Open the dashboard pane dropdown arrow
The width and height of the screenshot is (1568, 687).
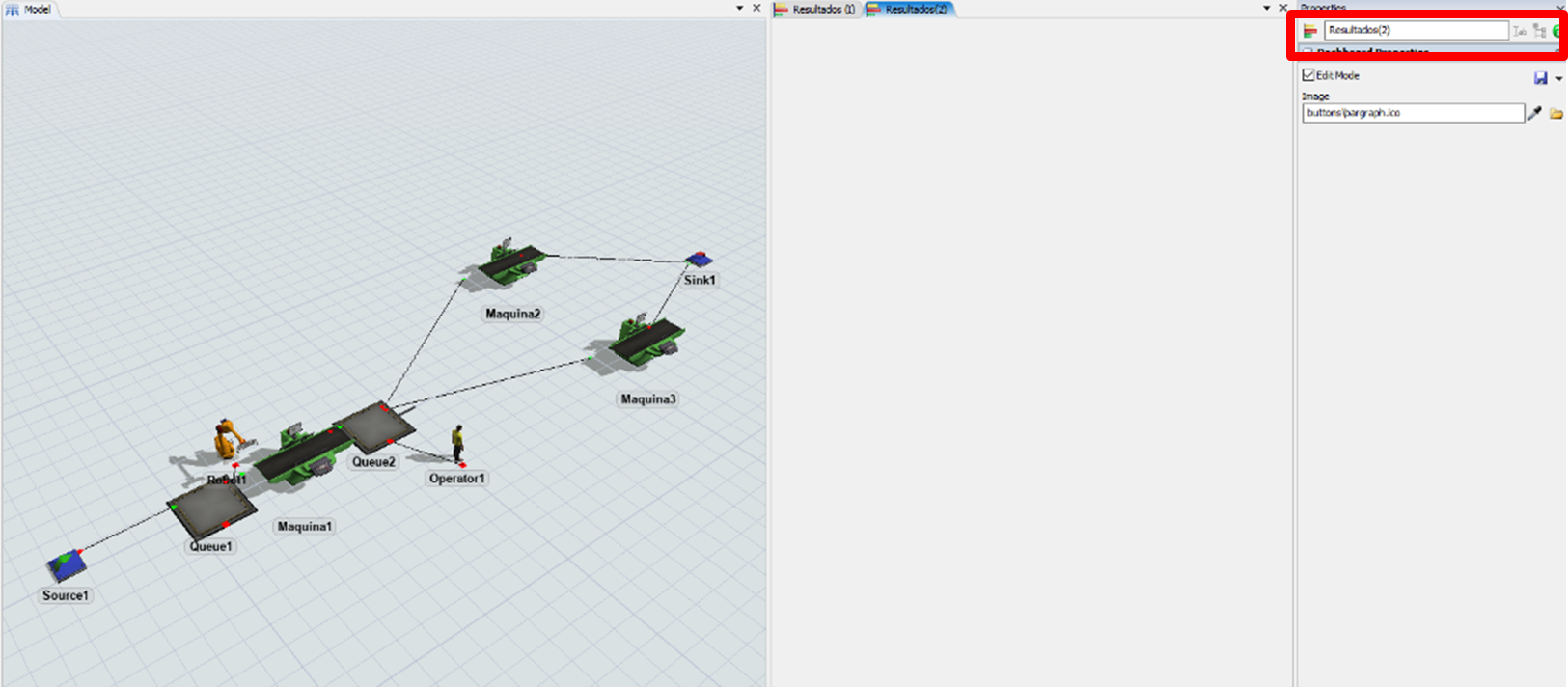point(1267,8)
